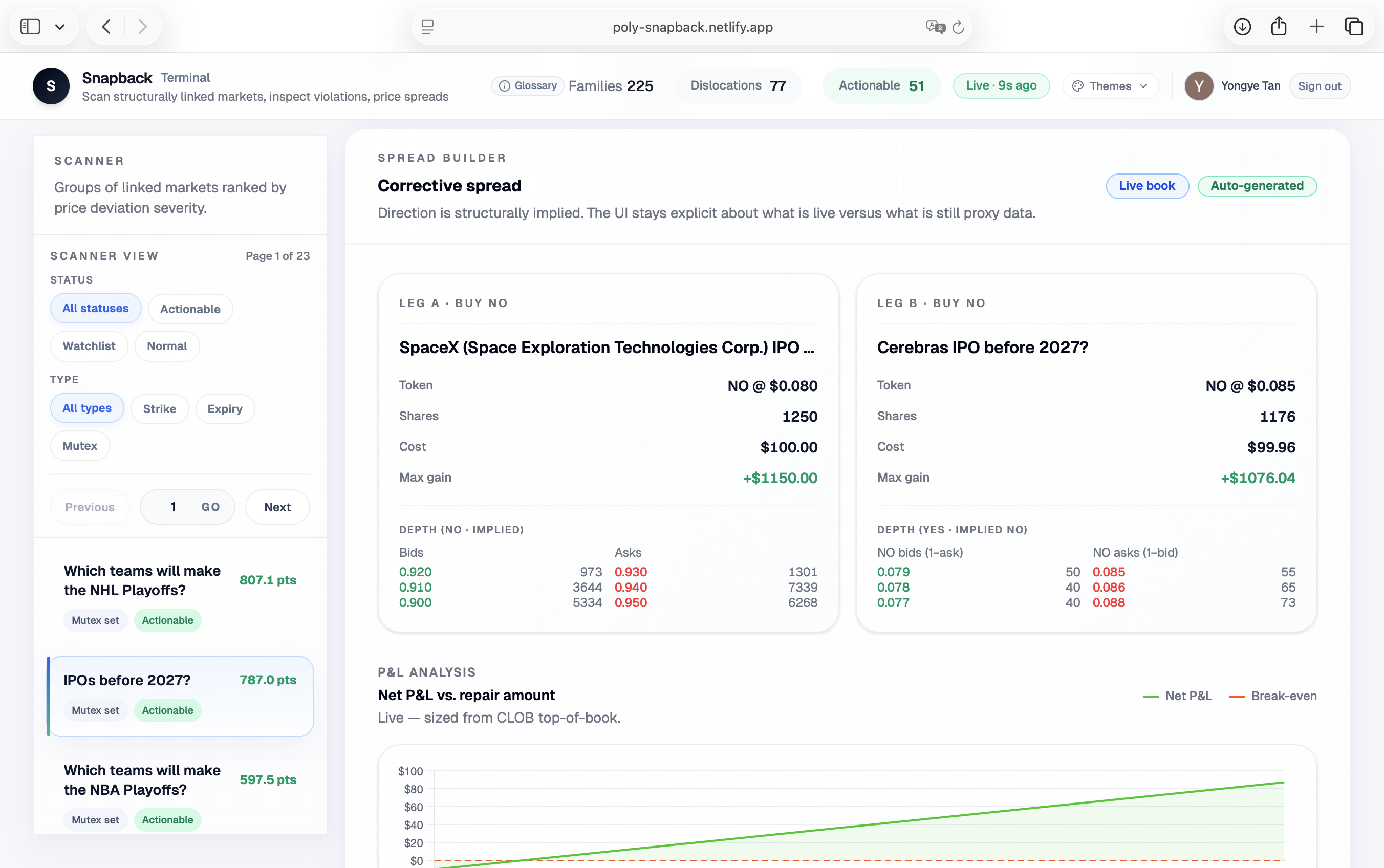Click the browser back arrow

pos(106,27)
